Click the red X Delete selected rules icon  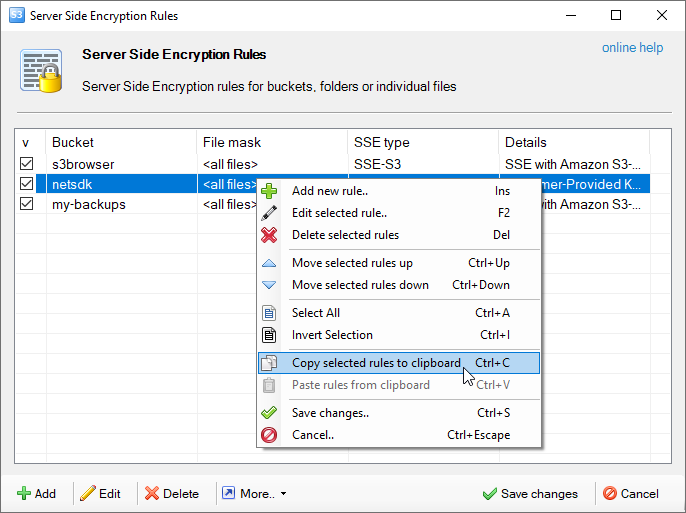[x=269, y=235]
